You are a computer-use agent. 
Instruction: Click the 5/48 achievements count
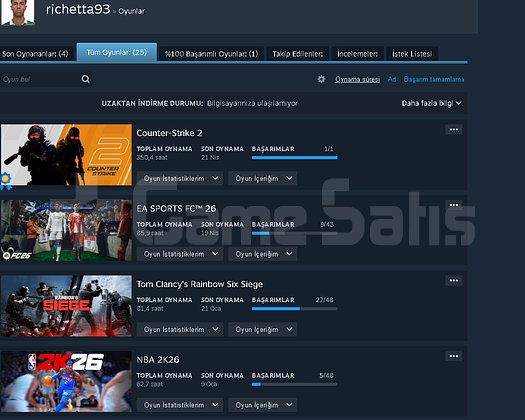point(326,375)
